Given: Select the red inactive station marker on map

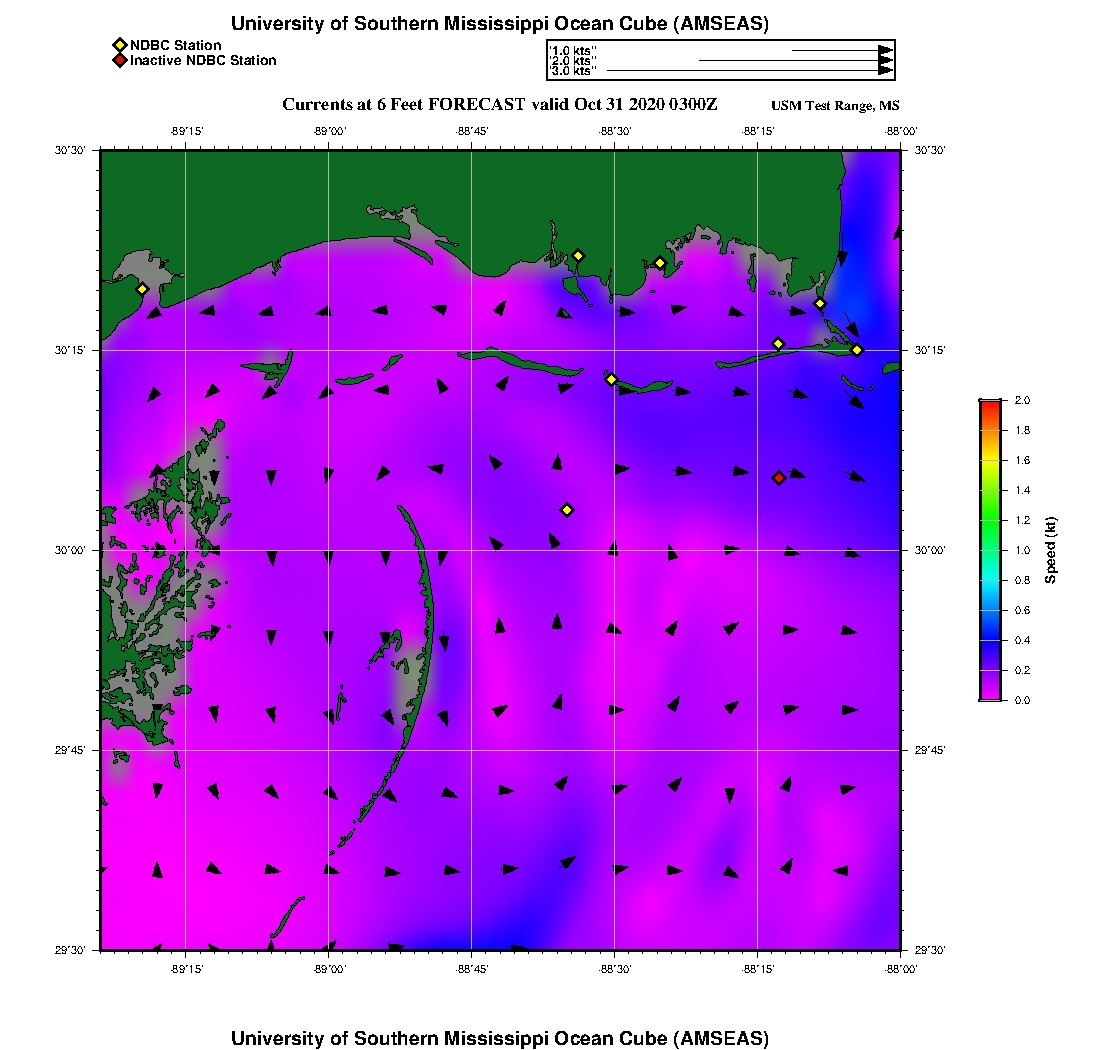Looking at the screenshot, I should coord(779,478).
